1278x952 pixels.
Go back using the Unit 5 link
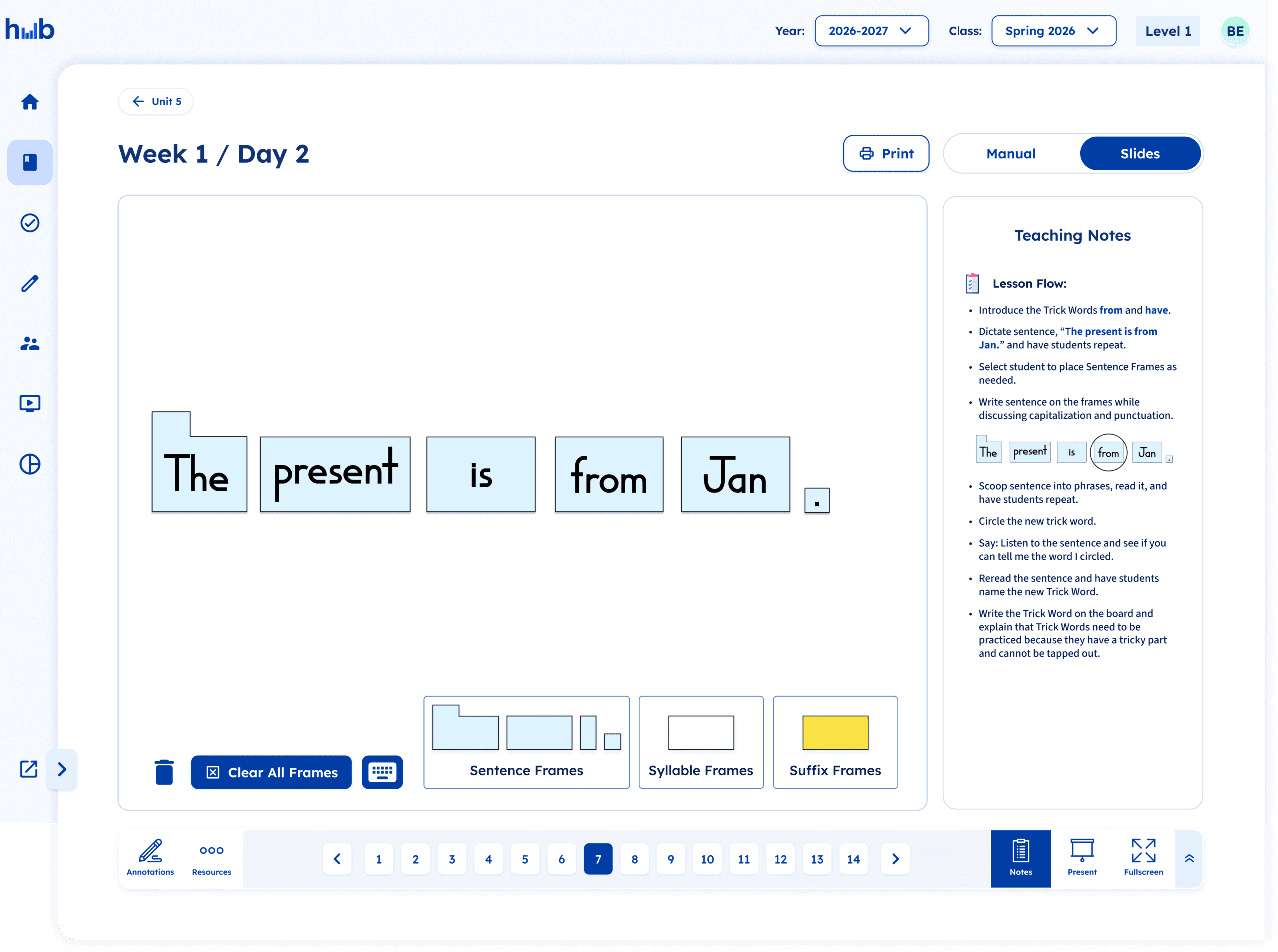click(x=156, y=101)
